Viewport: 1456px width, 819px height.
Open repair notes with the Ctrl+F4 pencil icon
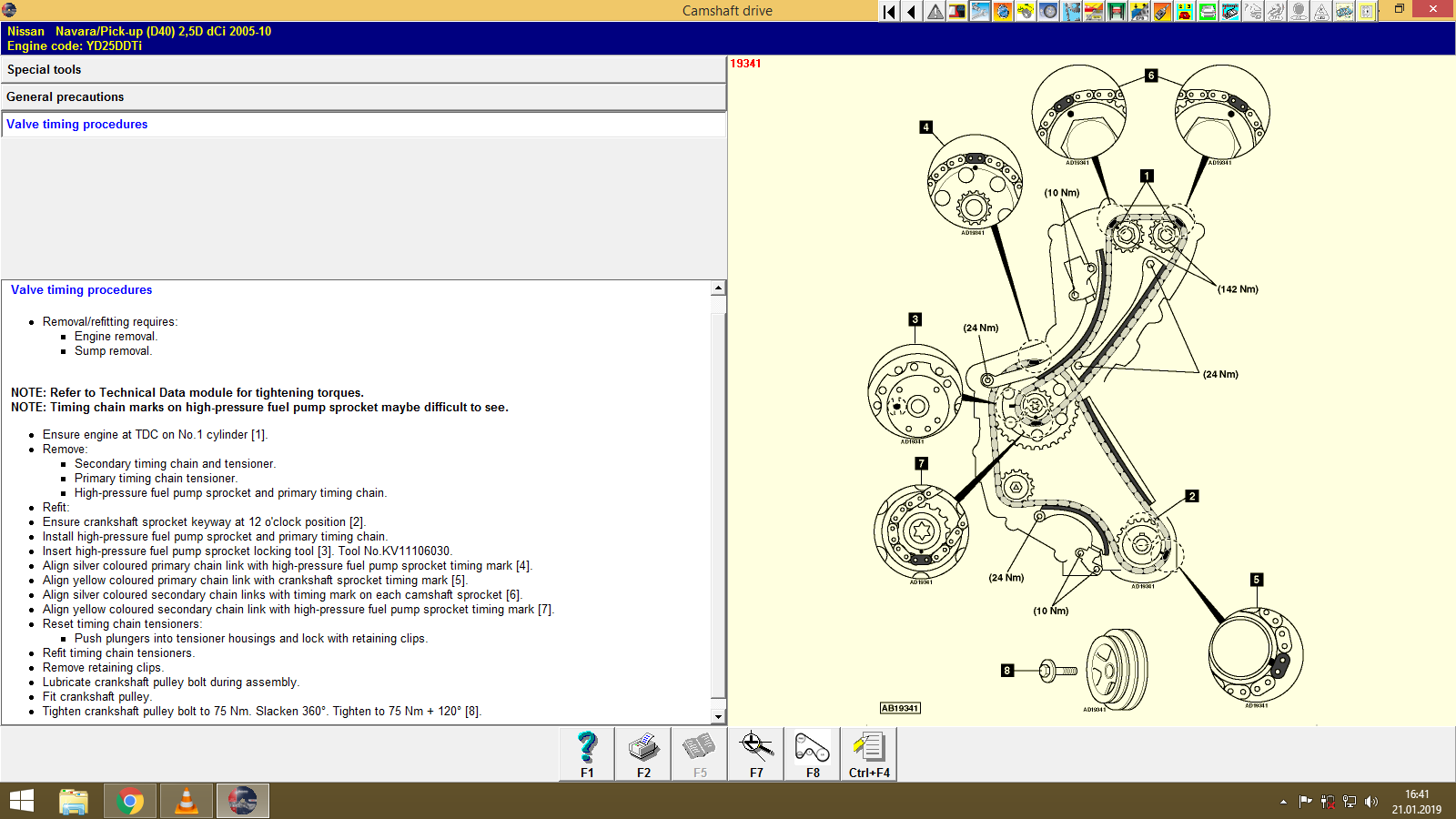coord(869,753)
